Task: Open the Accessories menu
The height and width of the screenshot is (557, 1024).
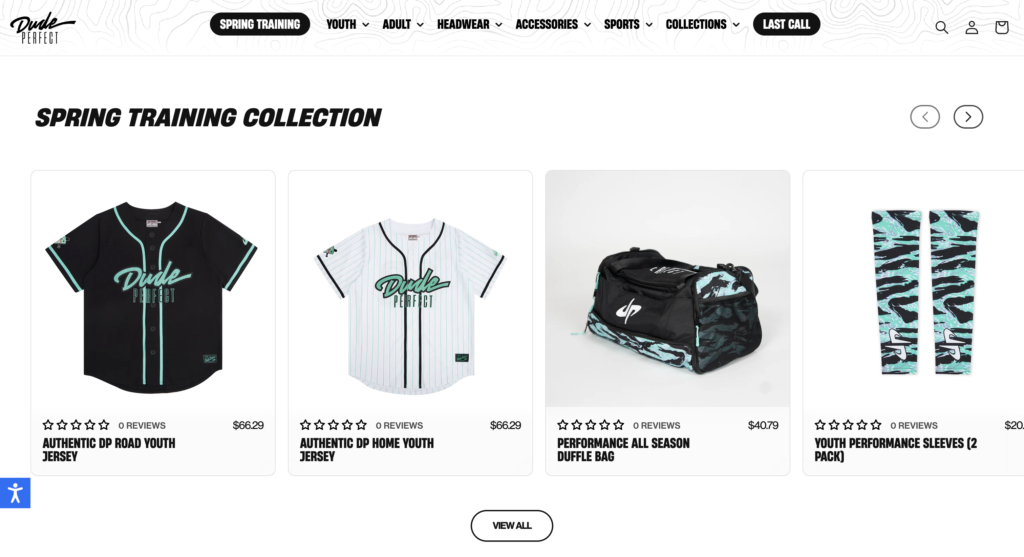Action: pos(553,24)
